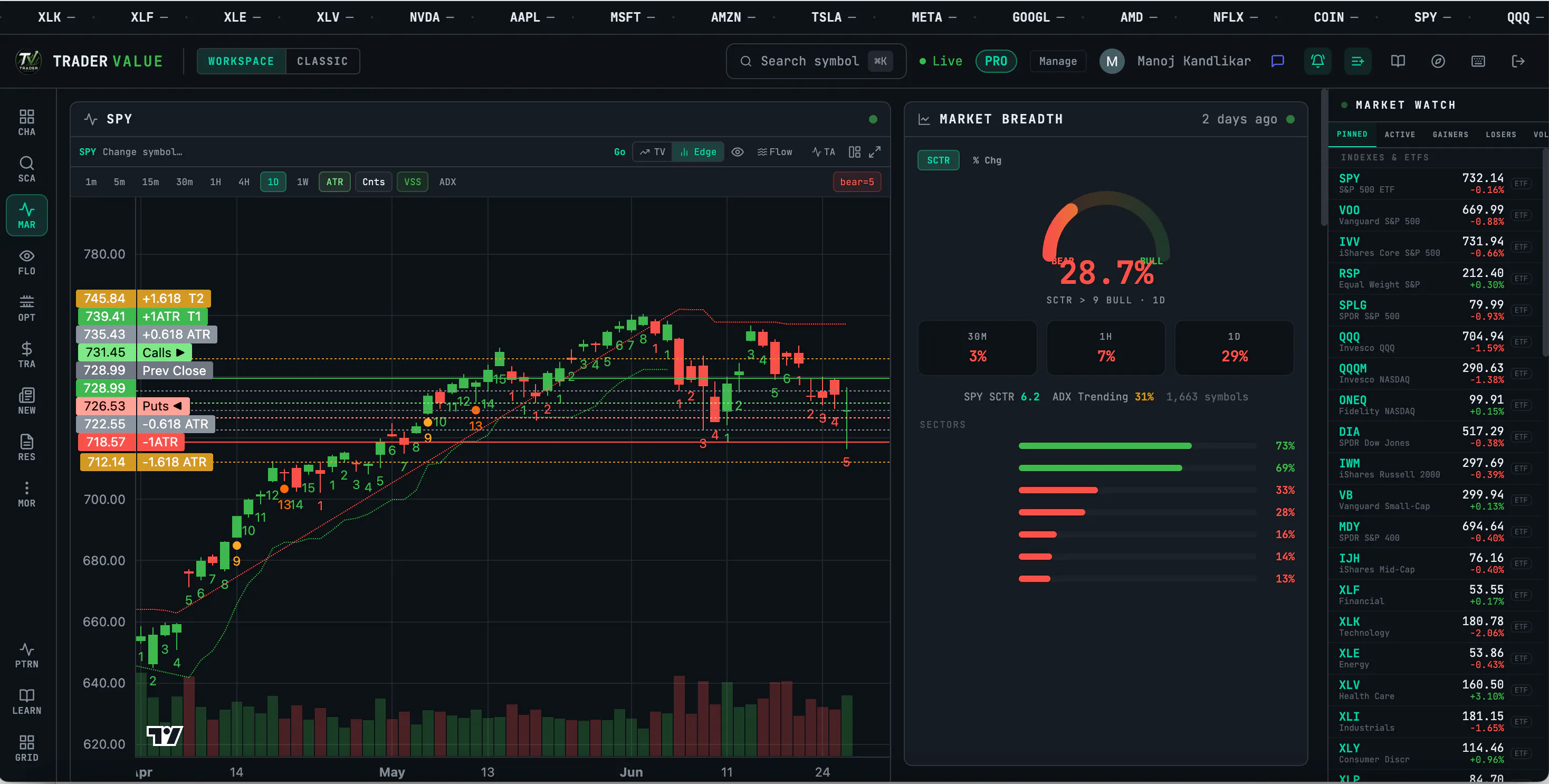Open the PTRN patterns sidebar icon
This screenshot has width=1549, height=784.
click(26, 655)
